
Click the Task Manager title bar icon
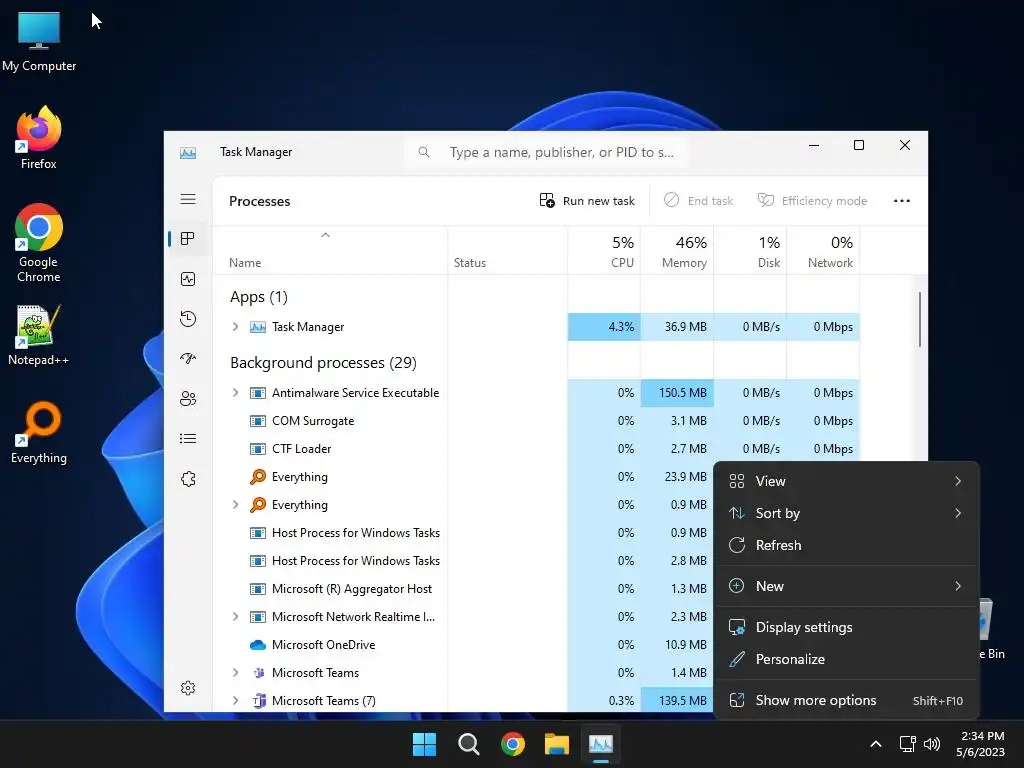click(x=188, y=153)
